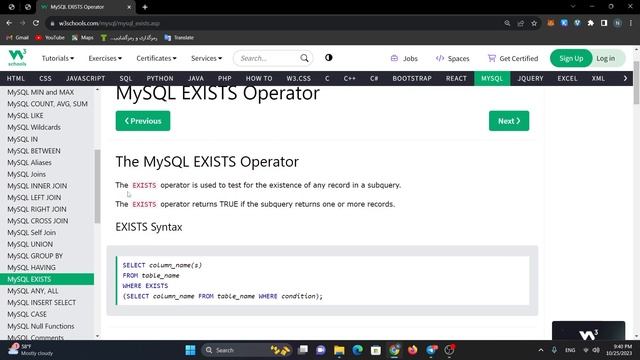Screen dimensions: 640x360
Task: Select MYSQL in the topic bar
Action: tap(492, 78)
